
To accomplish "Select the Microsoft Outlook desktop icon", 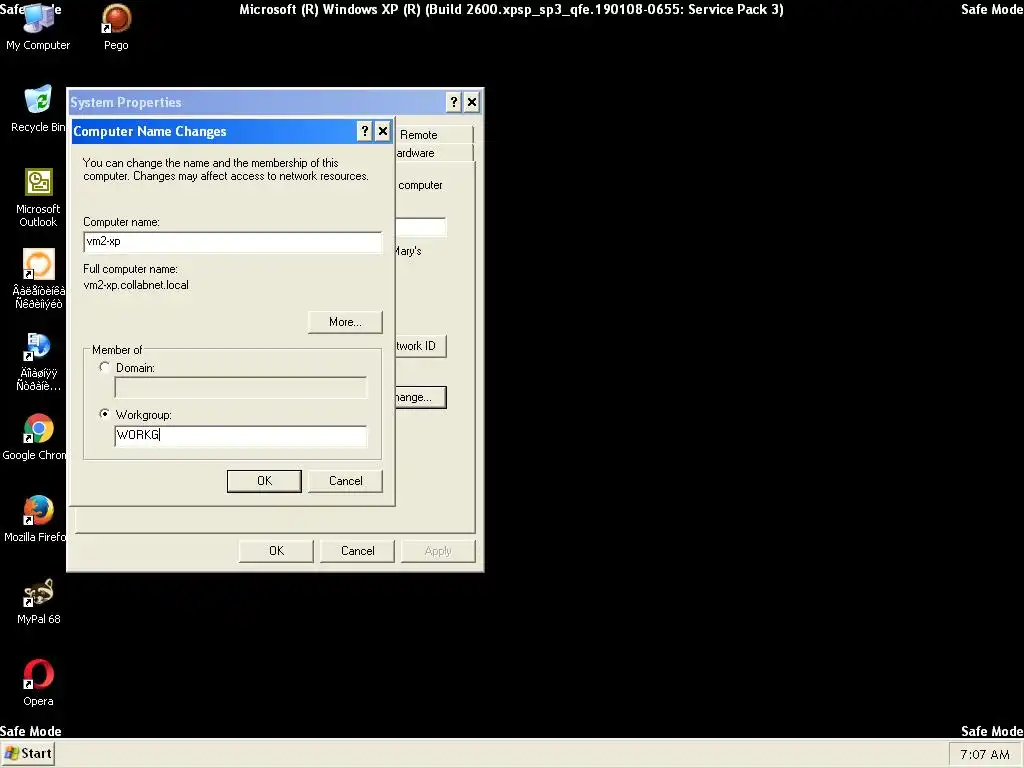I will tap(38, 197).
